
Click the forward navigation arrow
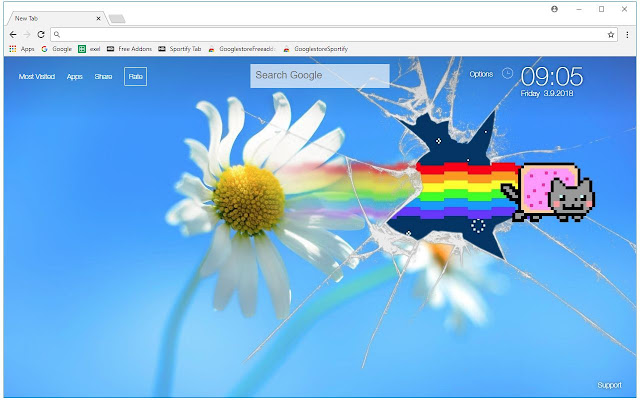click(x=27, y=35)
